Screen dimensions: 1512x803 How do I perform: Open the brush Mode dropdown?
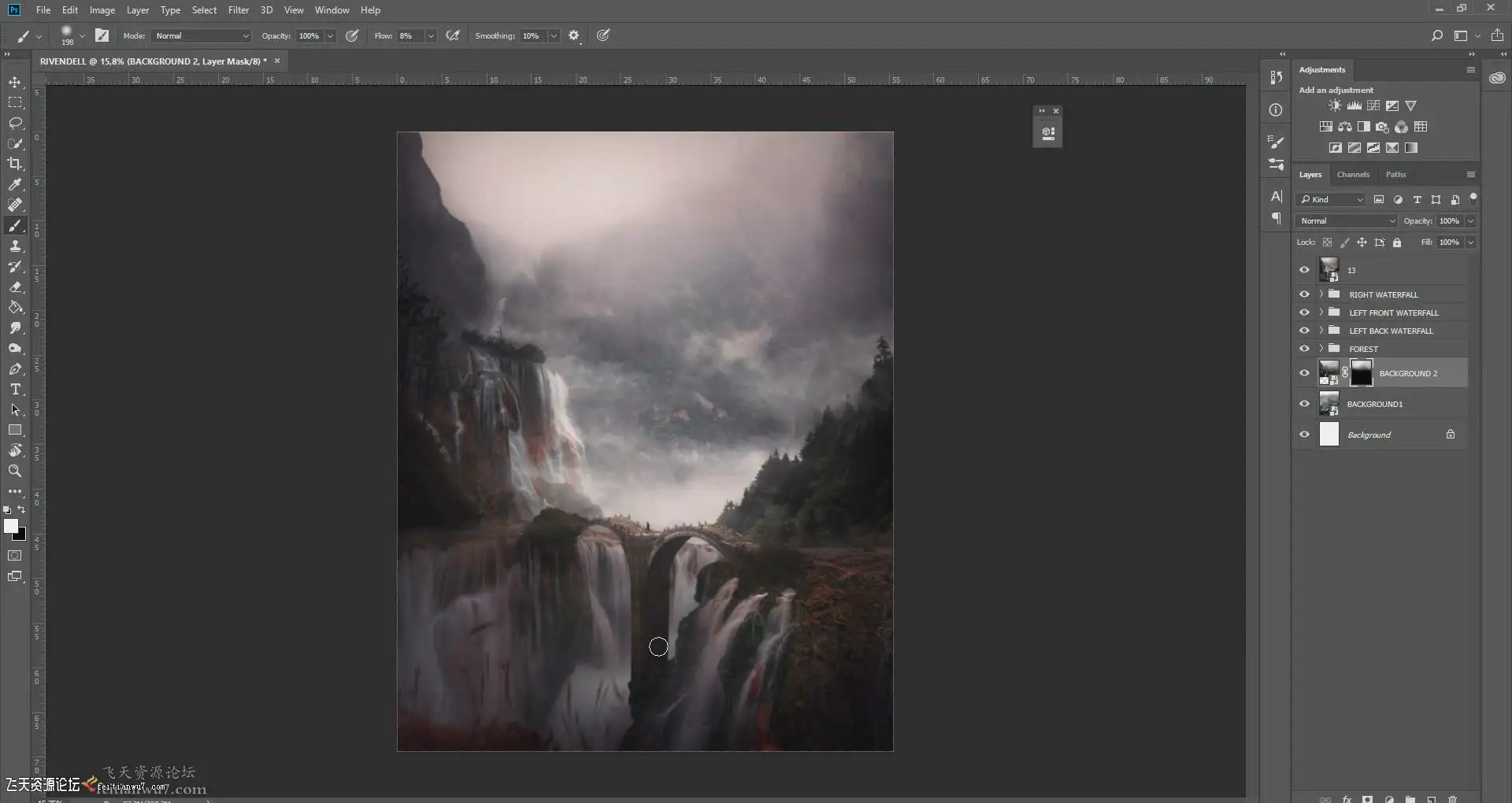[202, 35]
